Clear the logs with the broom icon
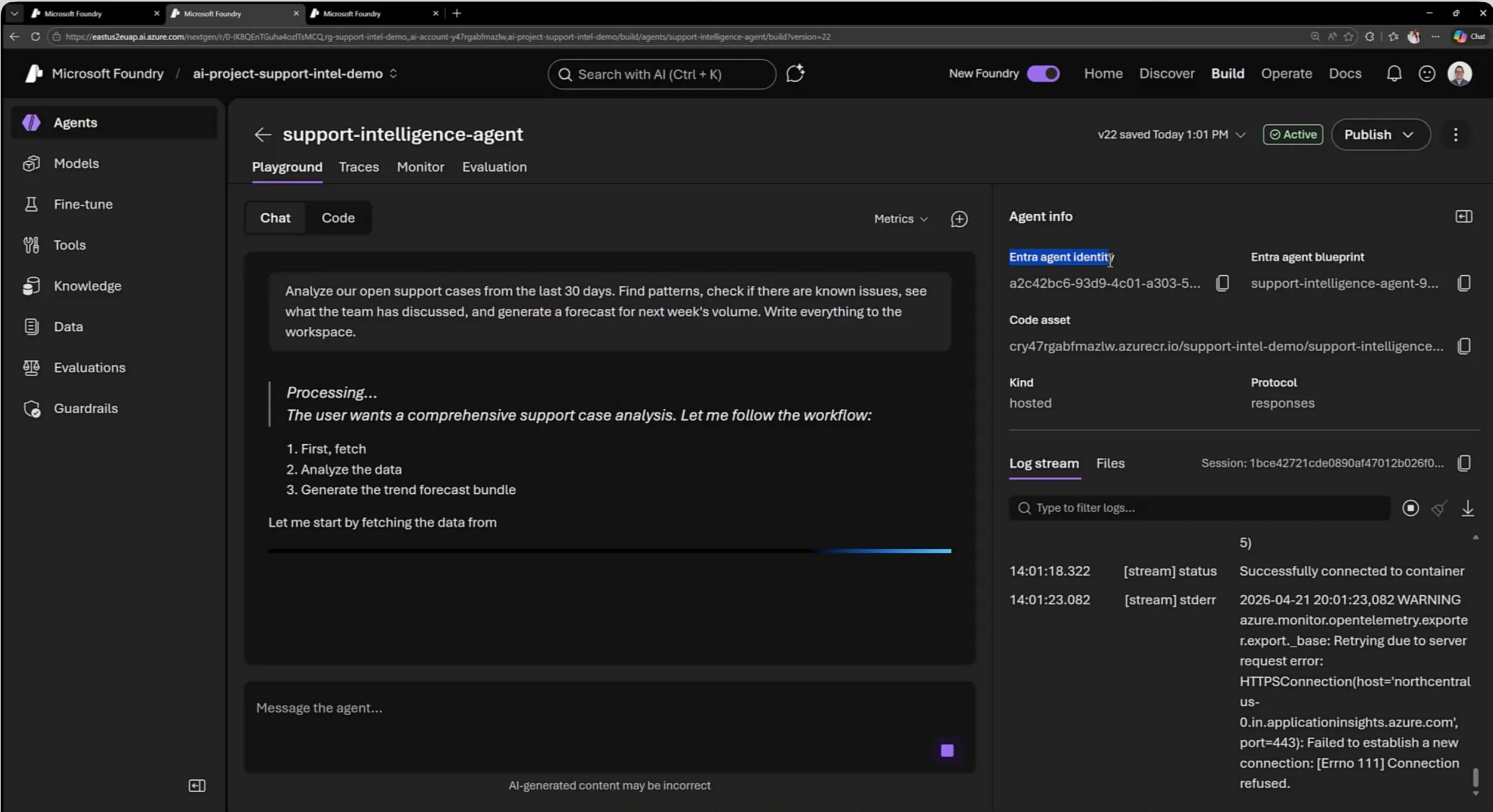 point(1438,508)
